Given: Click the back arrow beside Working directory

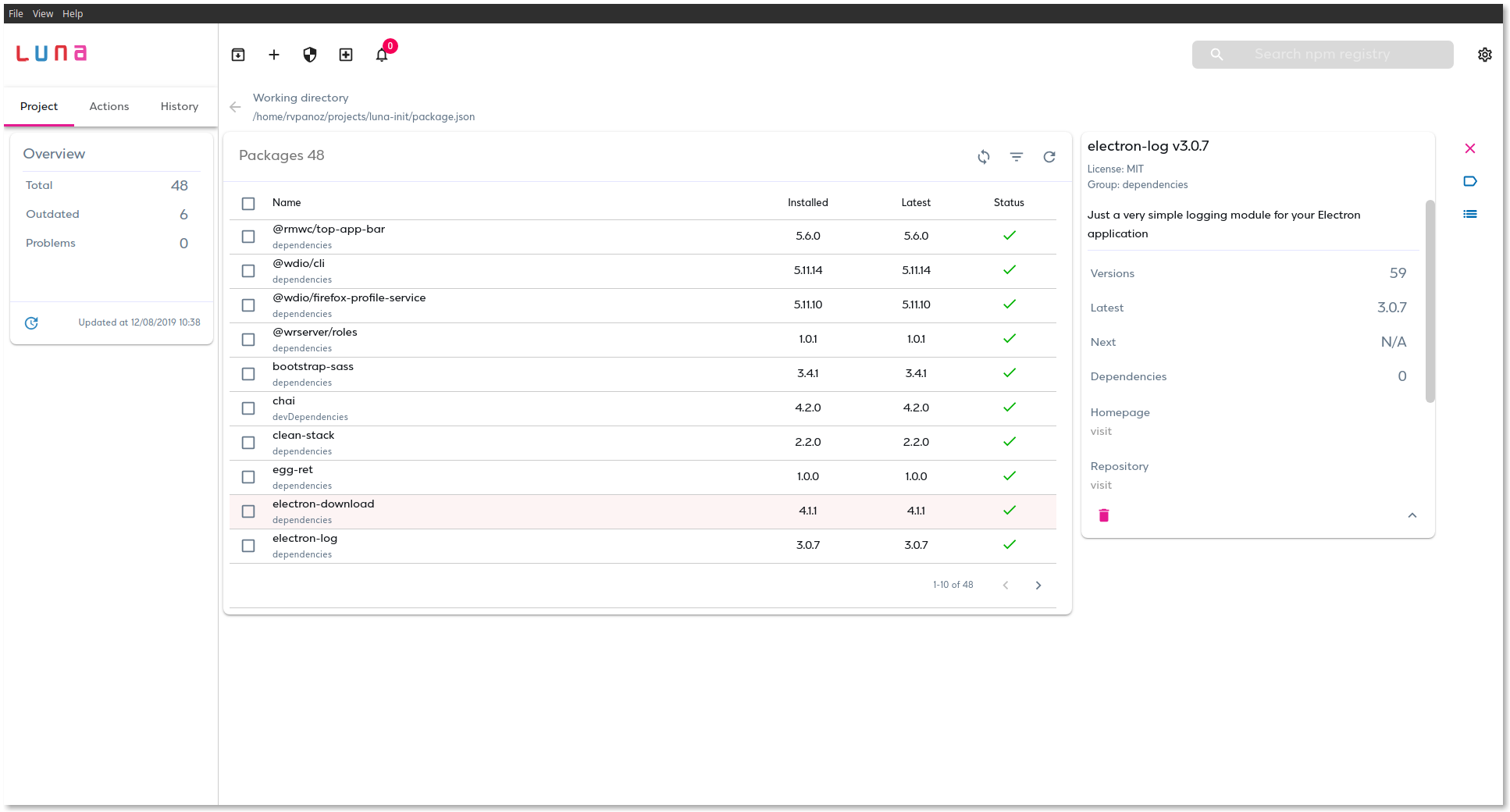Looking at the screenshot, I should (x=235, y=107).
